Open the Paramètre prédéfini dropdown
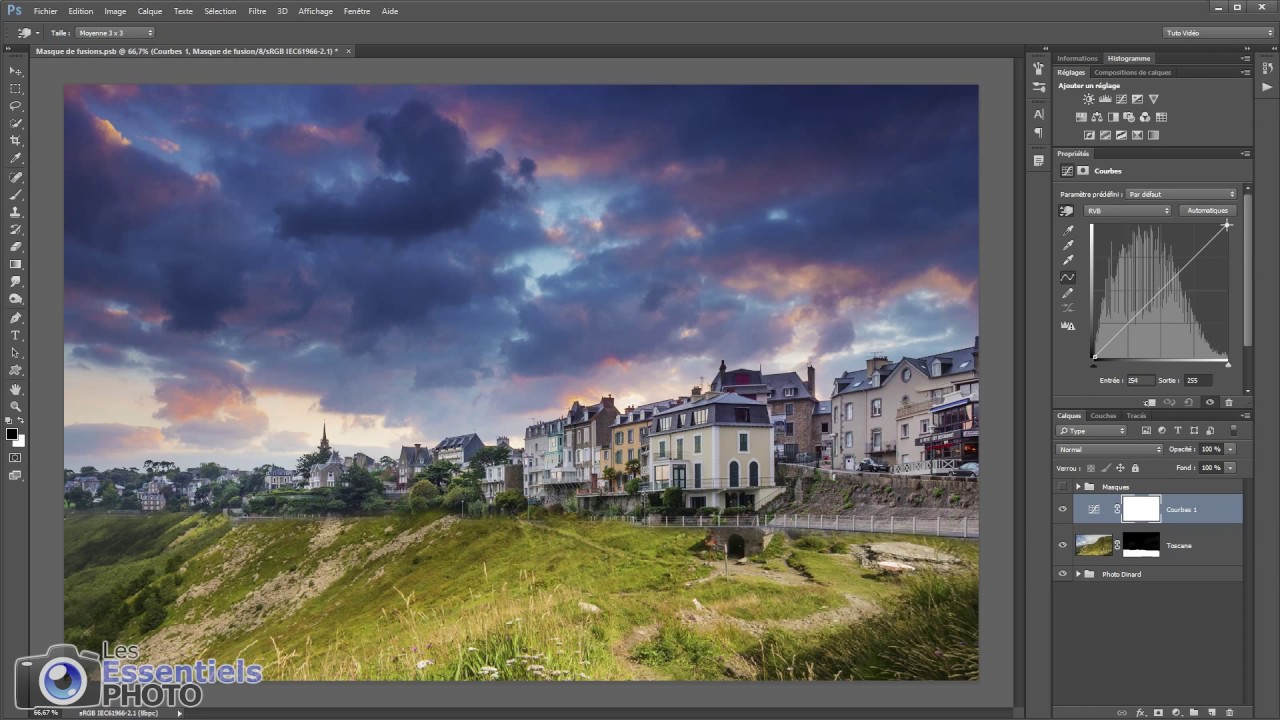 (x=1181, y=194)
